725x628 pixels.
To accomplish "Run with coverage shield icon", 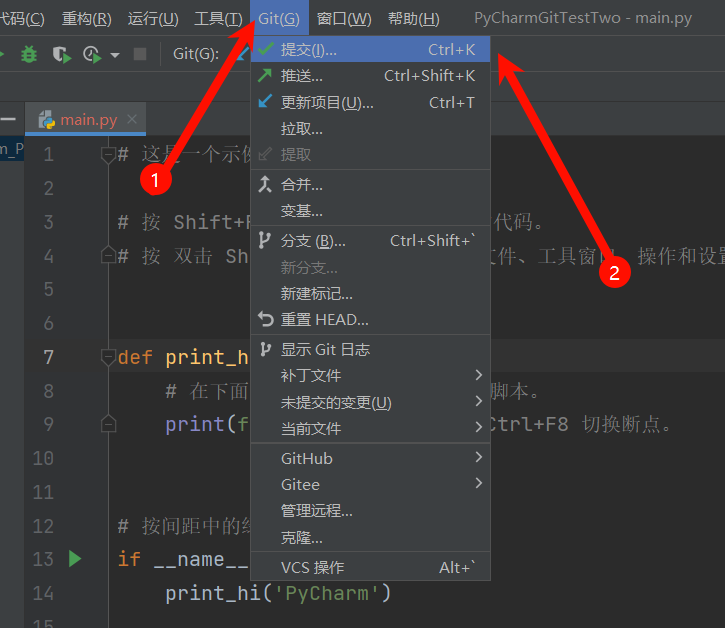I will 61,55.
